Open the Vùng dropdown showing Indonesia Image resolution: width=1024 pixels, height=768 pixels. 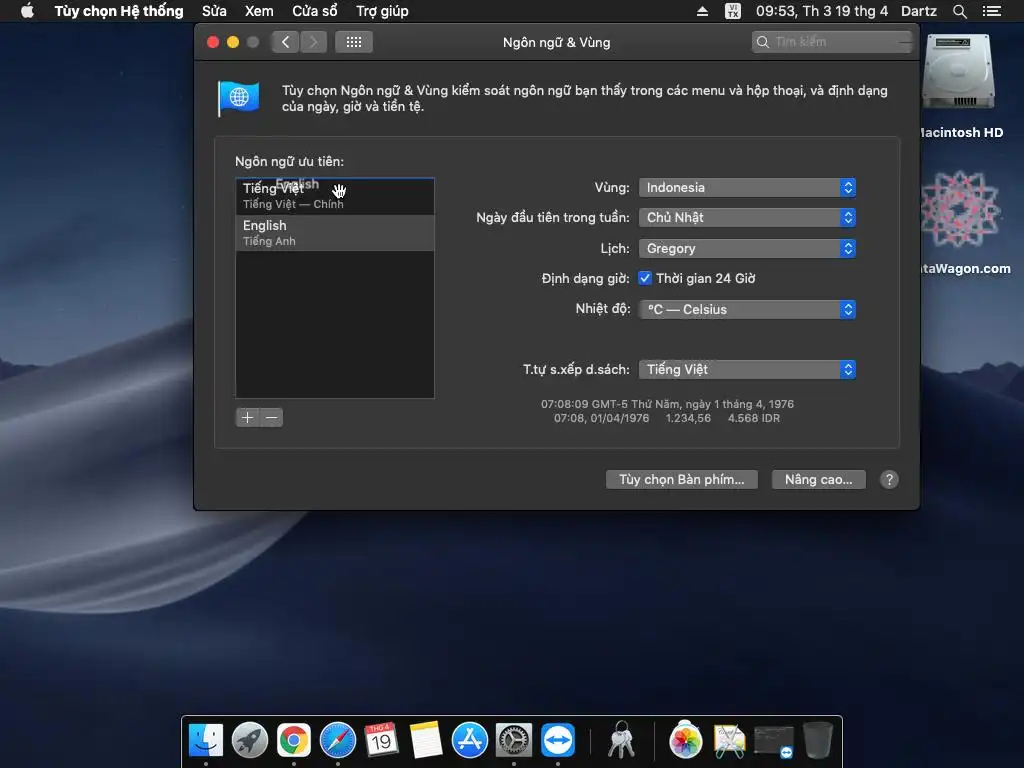pyautogui.click(x=747, y=187)
